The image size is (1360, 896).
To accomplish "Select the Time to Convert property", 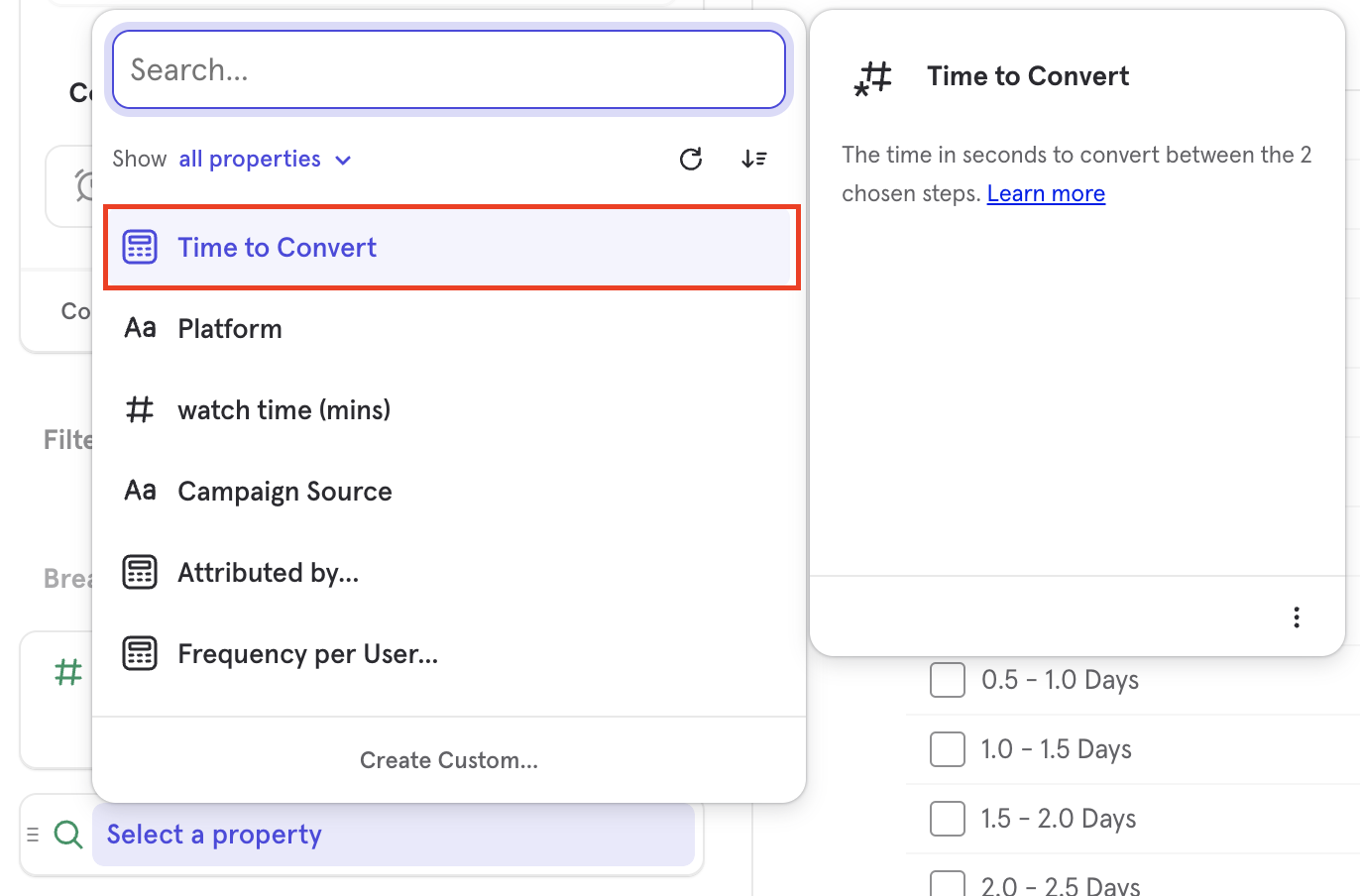I will tap(277, 247).
